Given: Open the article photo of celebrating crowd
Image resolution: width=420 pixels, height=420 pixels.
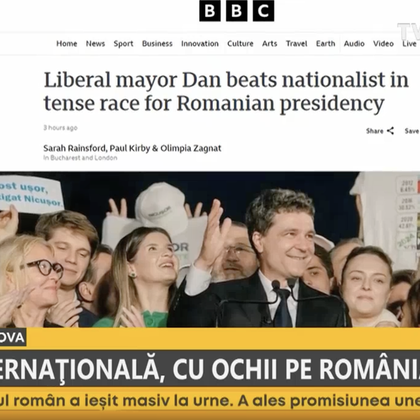Looking at the screenshot, I should tap(210, 249).
